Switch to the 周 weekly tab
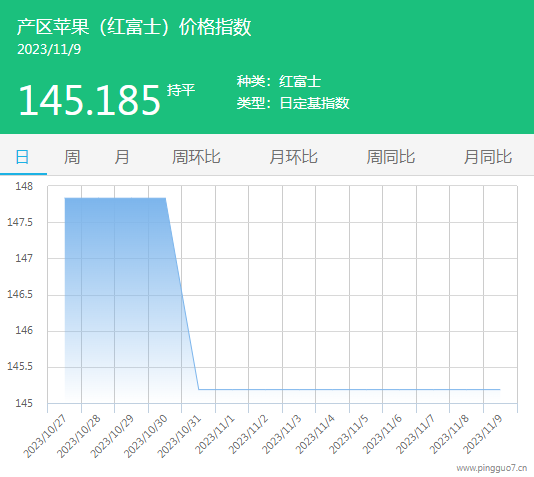534x477 pixels. (x=72, y=157)
